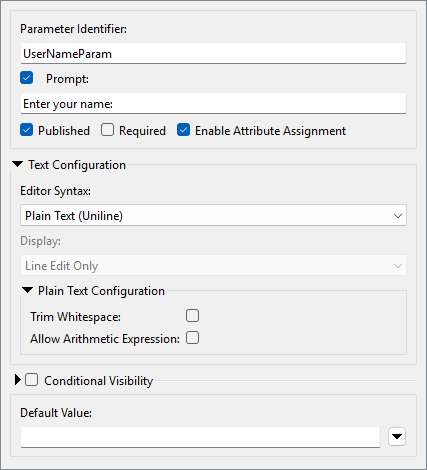Screen dimensions: 427x470
Task: Click the Default Value text field
Action: (200, 437)
